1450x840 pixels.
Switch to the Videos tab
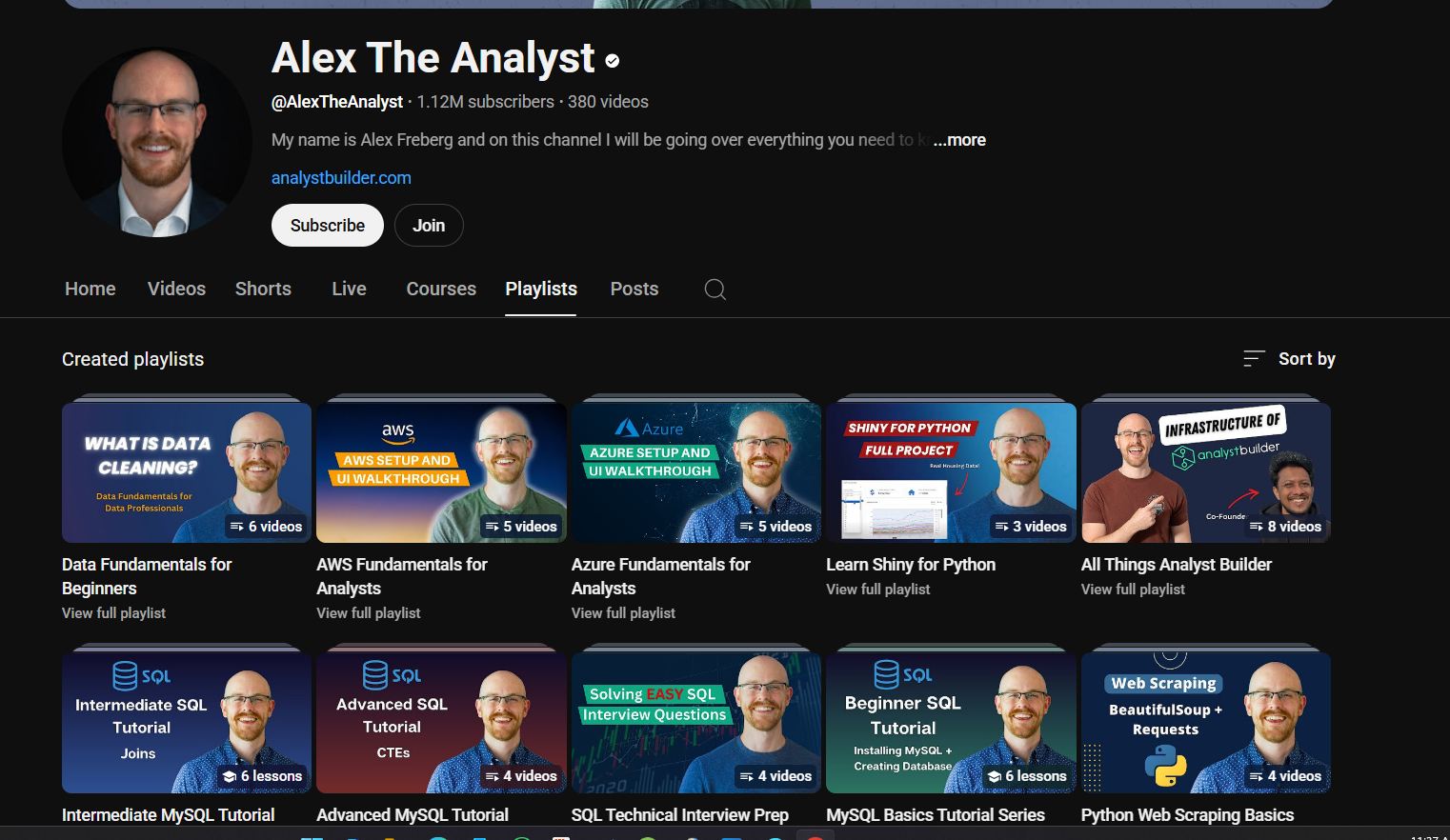[x=176, y=289]
